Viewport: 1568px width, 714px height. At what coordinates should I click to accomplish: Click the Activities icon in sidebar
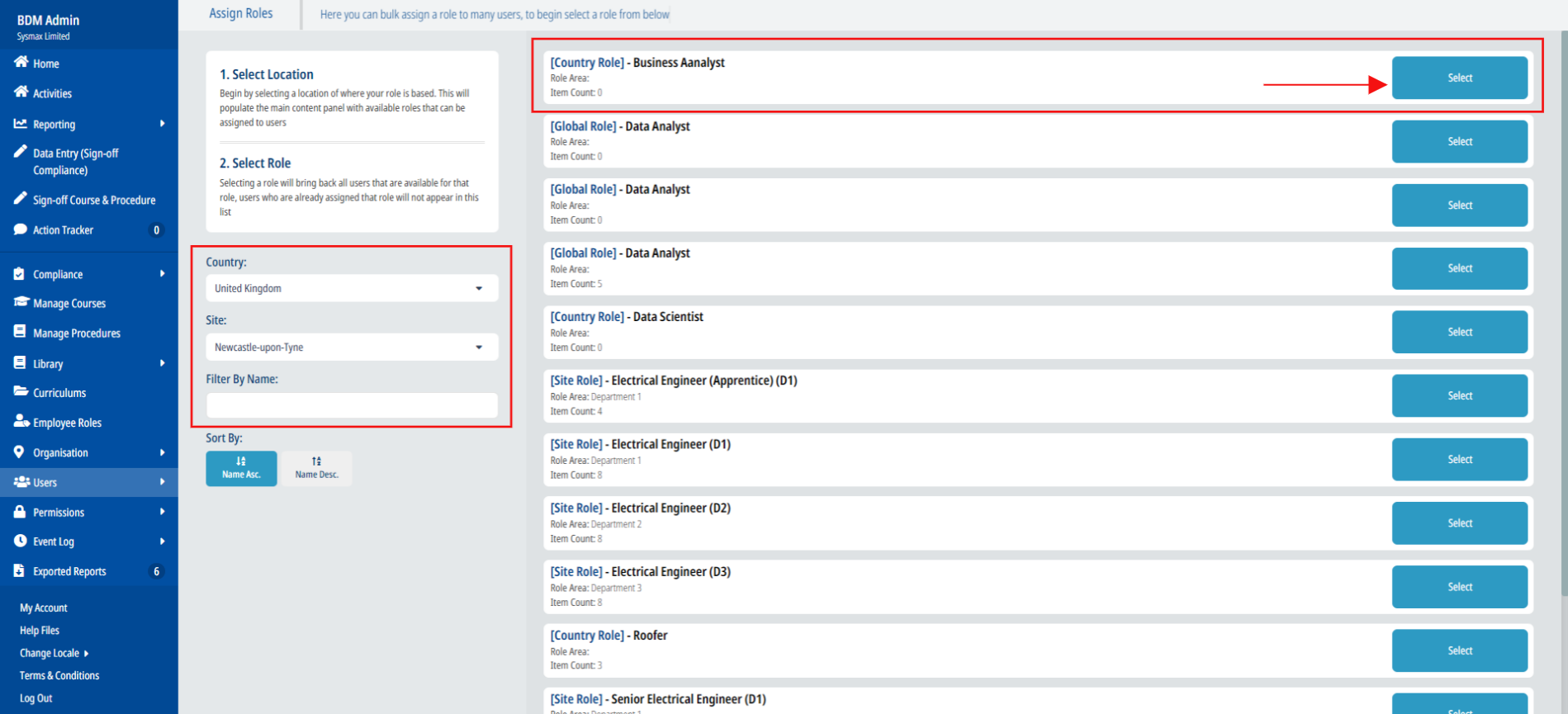point(21,92)
